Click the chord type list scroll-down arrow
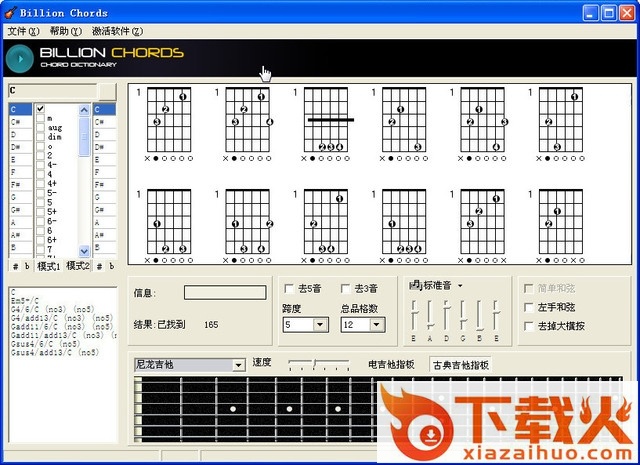The height and width of the screenshot is (465, 640). tap(84, 251)
